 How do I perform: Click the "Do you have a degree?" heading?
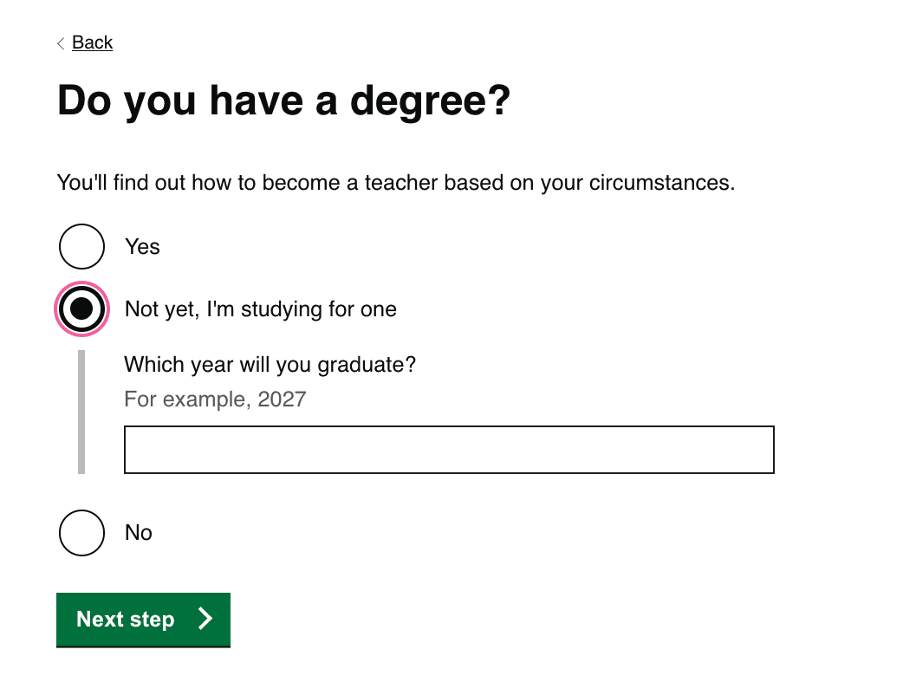tap(284, 102)
